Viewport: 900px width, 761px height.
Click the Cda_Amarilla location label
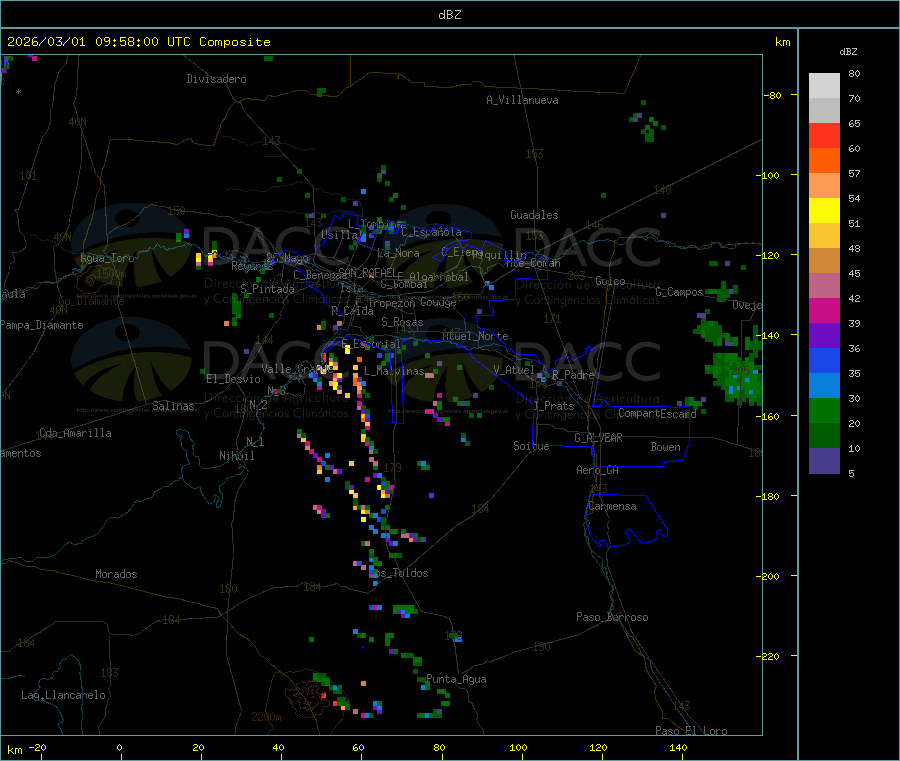pos(75,433)
